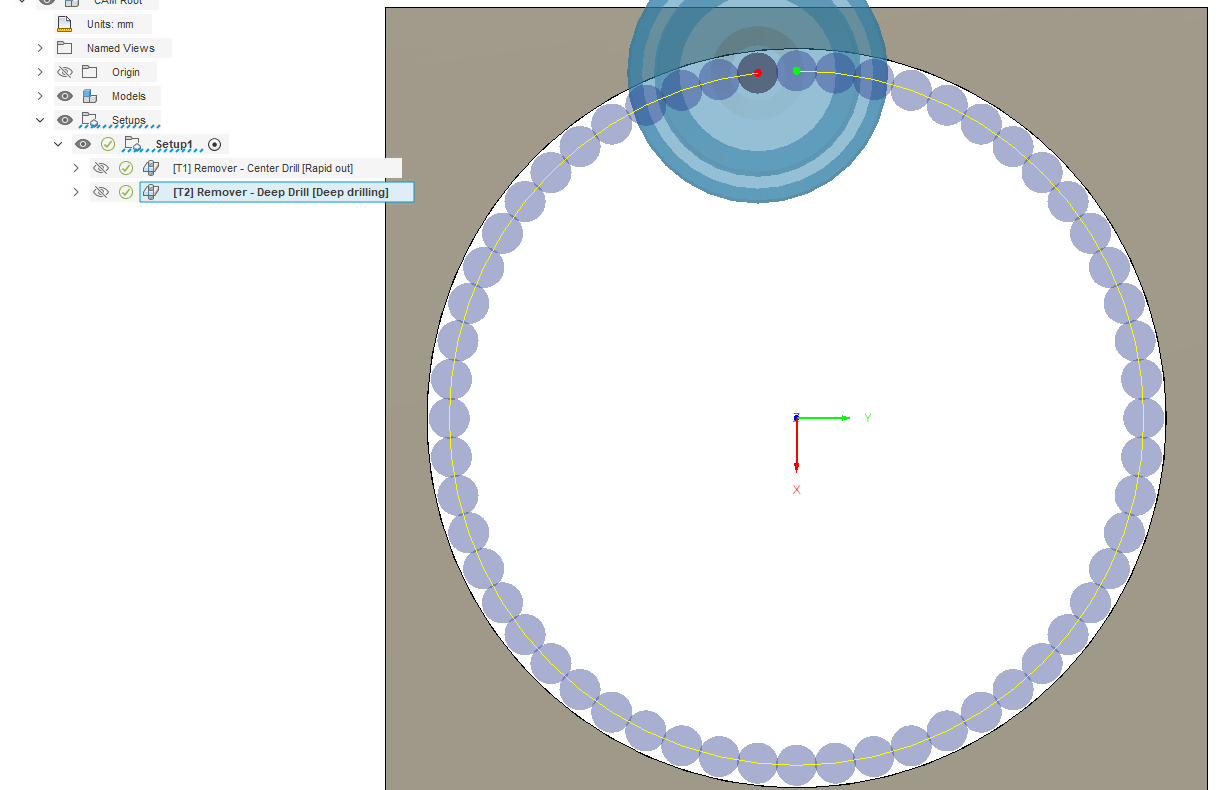
Task: Click the Setup1 label
Action: point(174,144)
